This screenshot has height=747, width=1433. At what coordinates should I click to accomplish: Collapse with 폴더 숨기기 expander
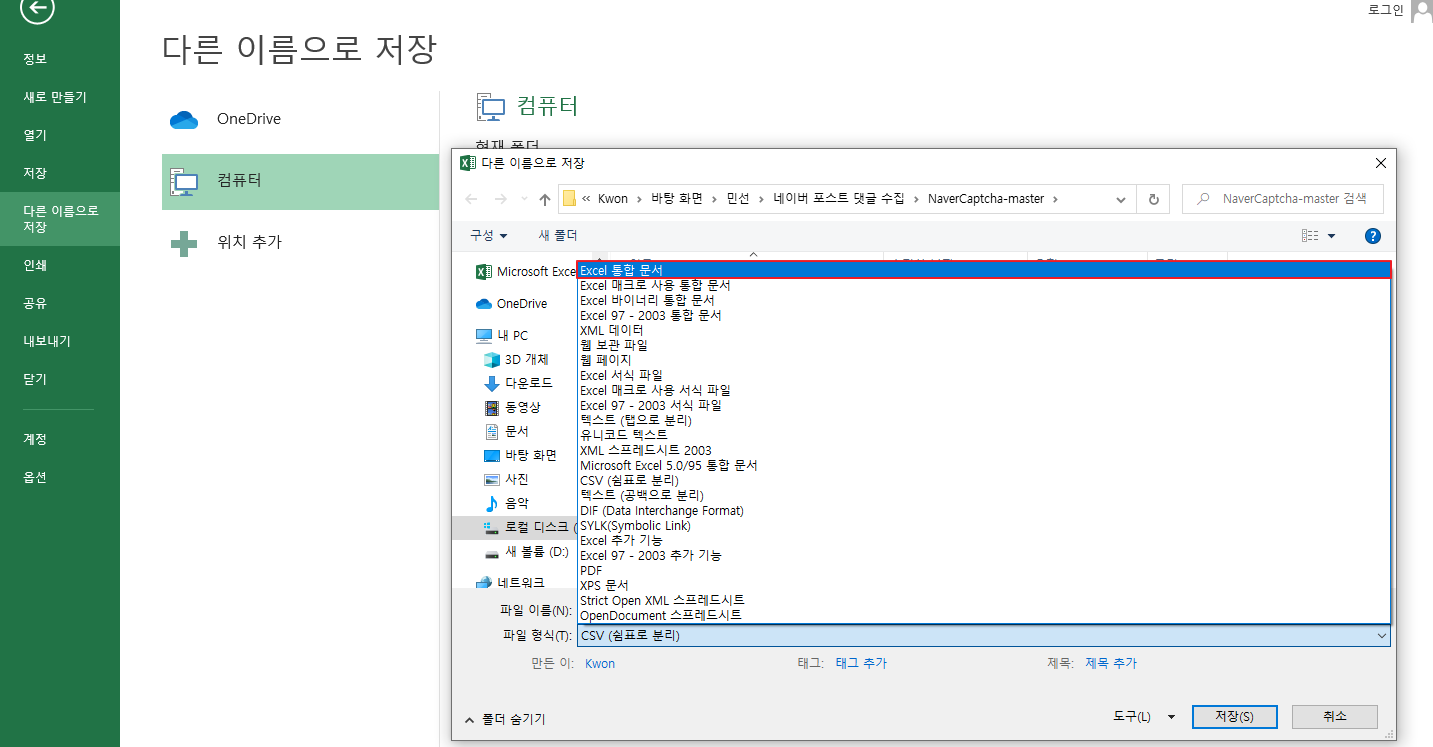(x=505, y=719)
